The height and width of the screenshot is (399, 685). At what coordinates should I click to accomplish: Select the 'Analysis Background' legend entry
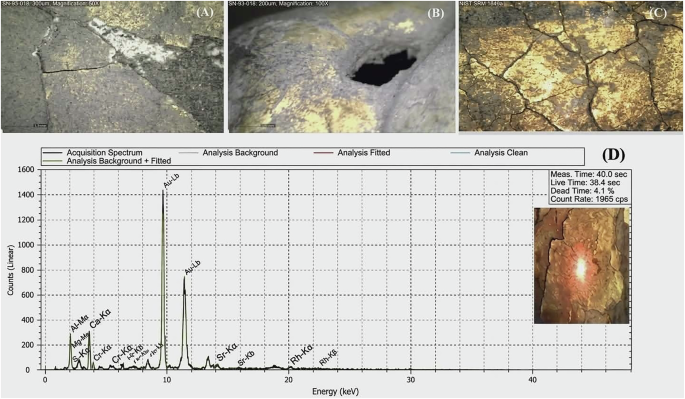[x=240, y=153]
